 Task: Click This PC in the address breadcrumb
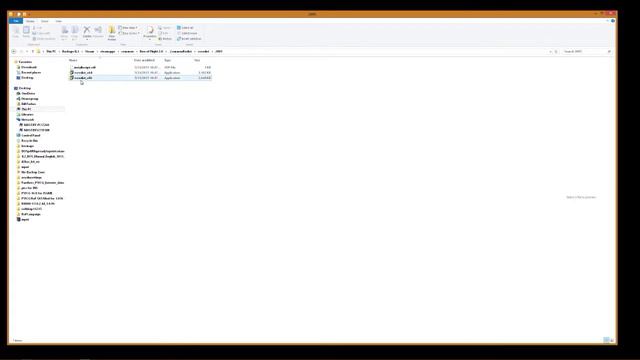pyautogui.click(x=51, y=51)
